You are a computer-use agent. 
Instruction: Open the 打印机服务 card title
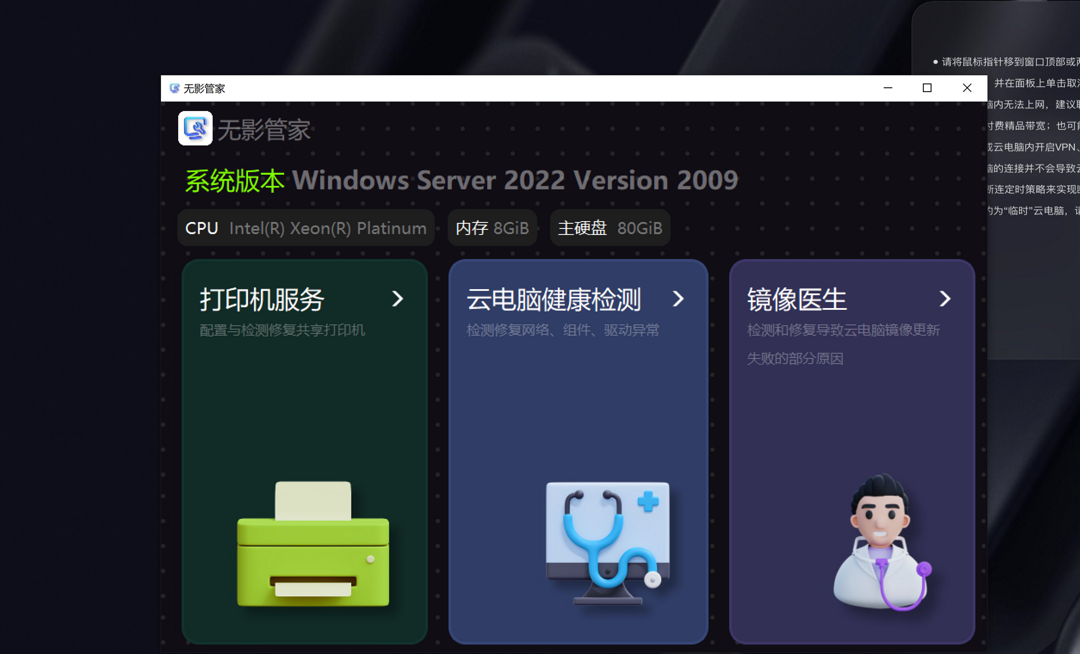pyautogui.click(x=262, y=299)
